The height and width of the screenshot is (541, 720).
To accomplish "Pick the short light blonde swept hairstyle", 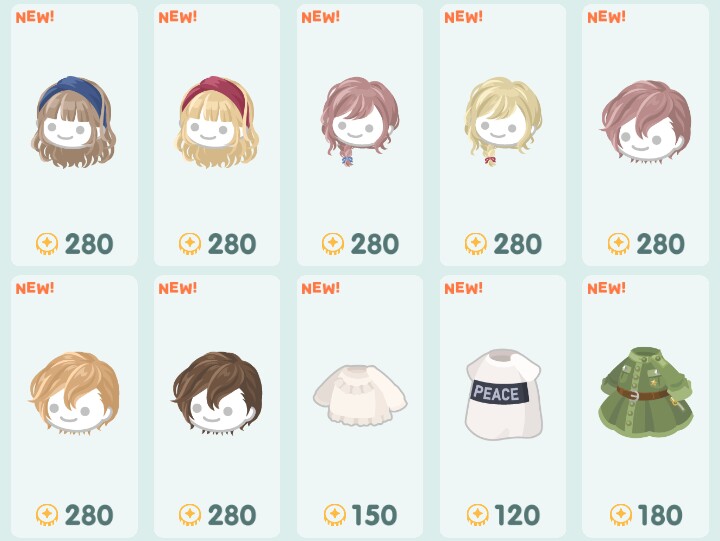I will click(x=74, y=393).
